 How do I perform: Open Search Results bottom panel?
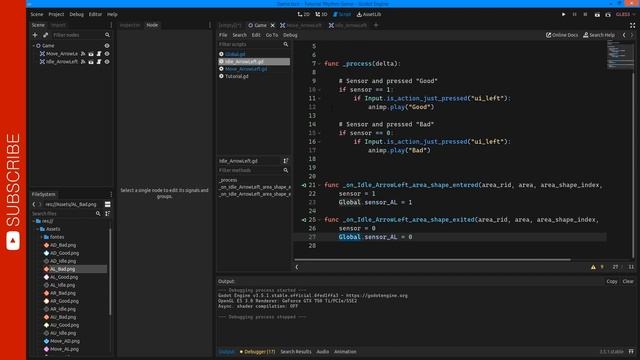(296, 351)
